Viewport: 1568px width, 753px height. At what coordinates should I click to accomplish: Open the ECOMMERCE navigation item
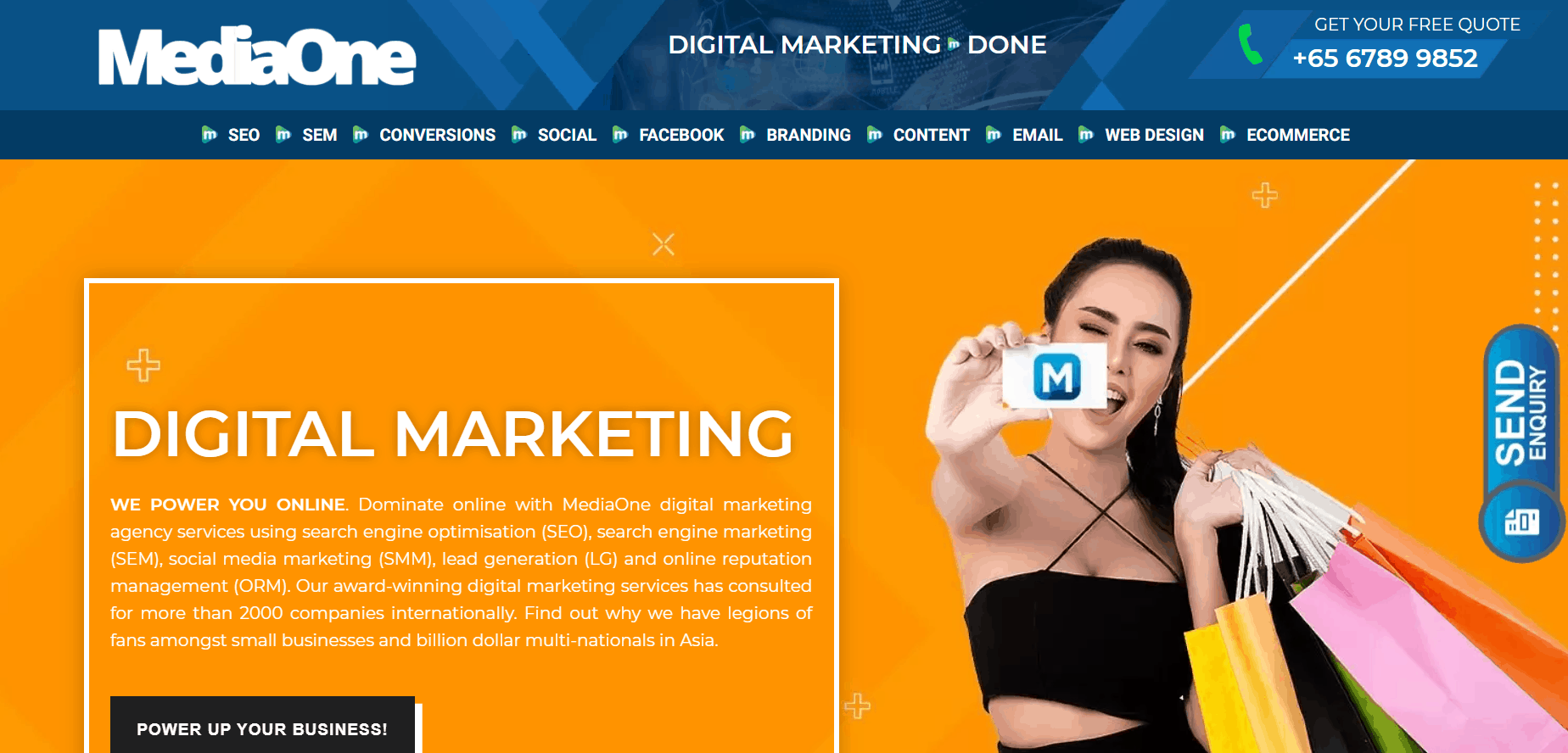coord(1298,135)
